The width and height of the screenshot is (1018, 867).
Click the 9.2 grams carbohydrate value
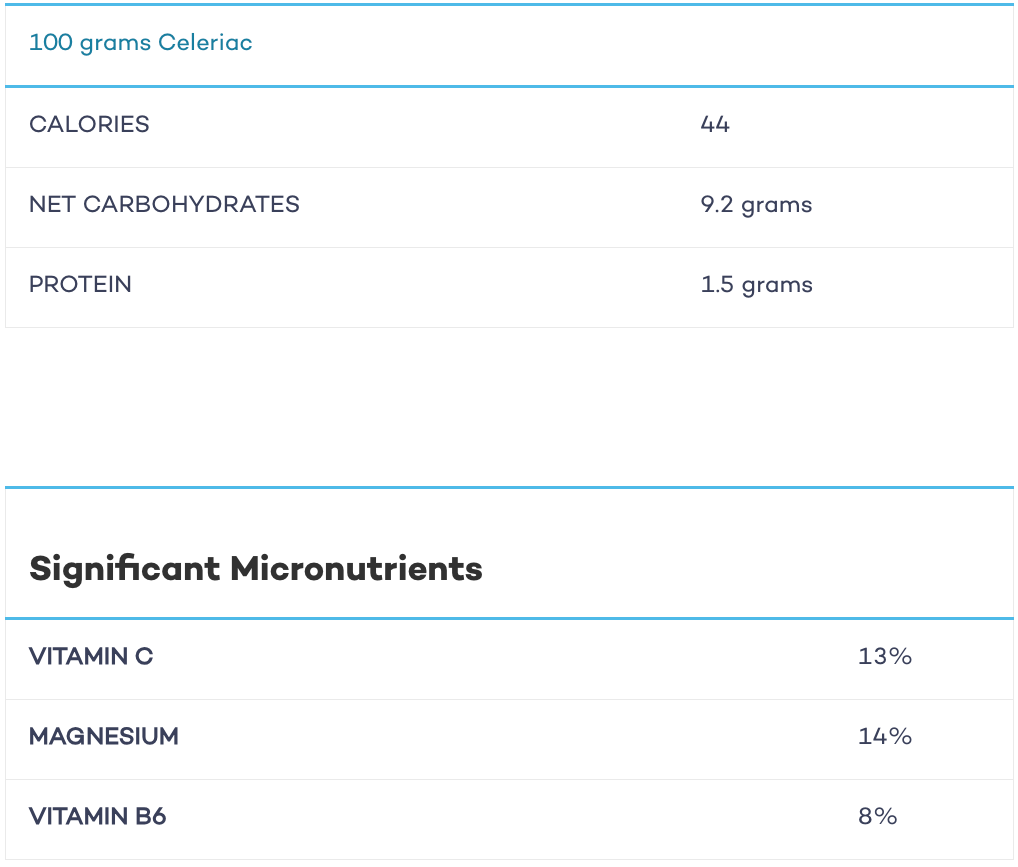(756, 205)
